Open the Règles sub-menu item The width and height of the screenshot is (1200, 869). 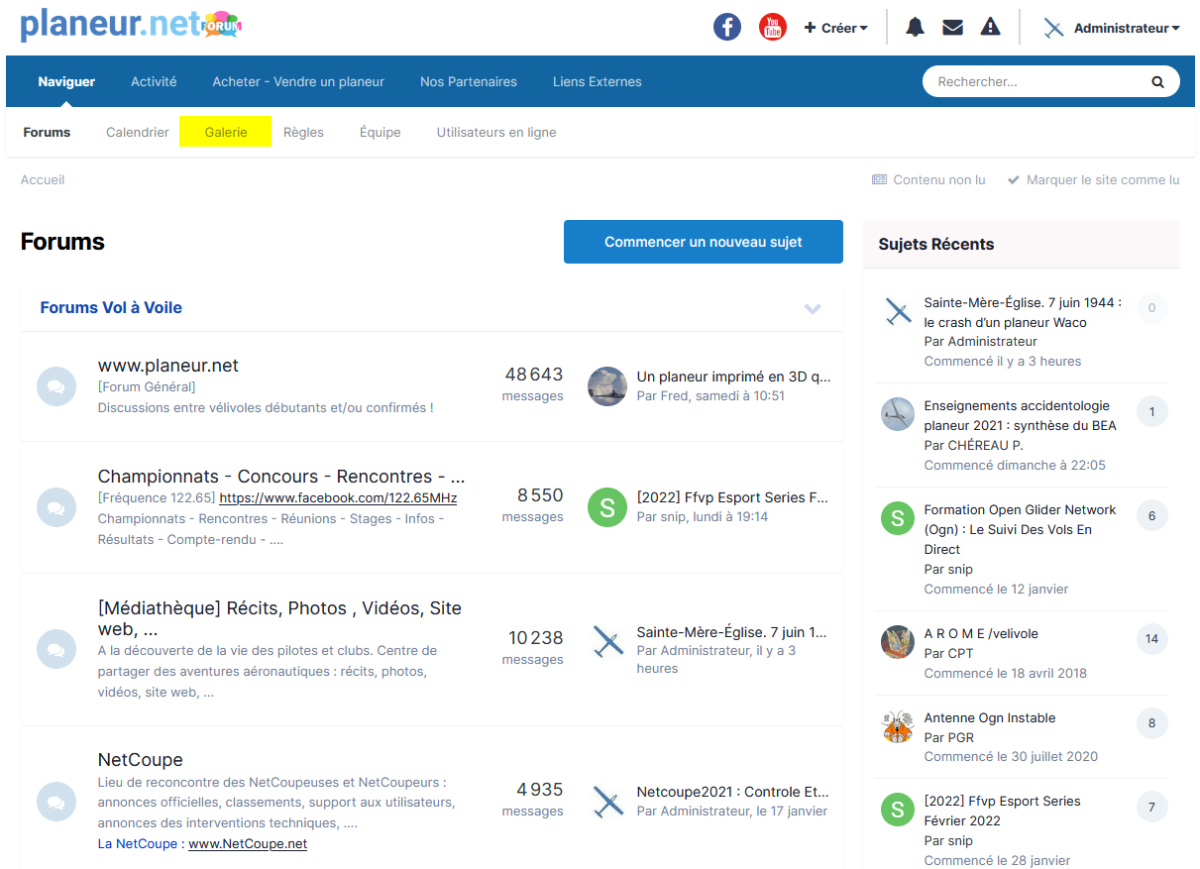click(303, 132)
